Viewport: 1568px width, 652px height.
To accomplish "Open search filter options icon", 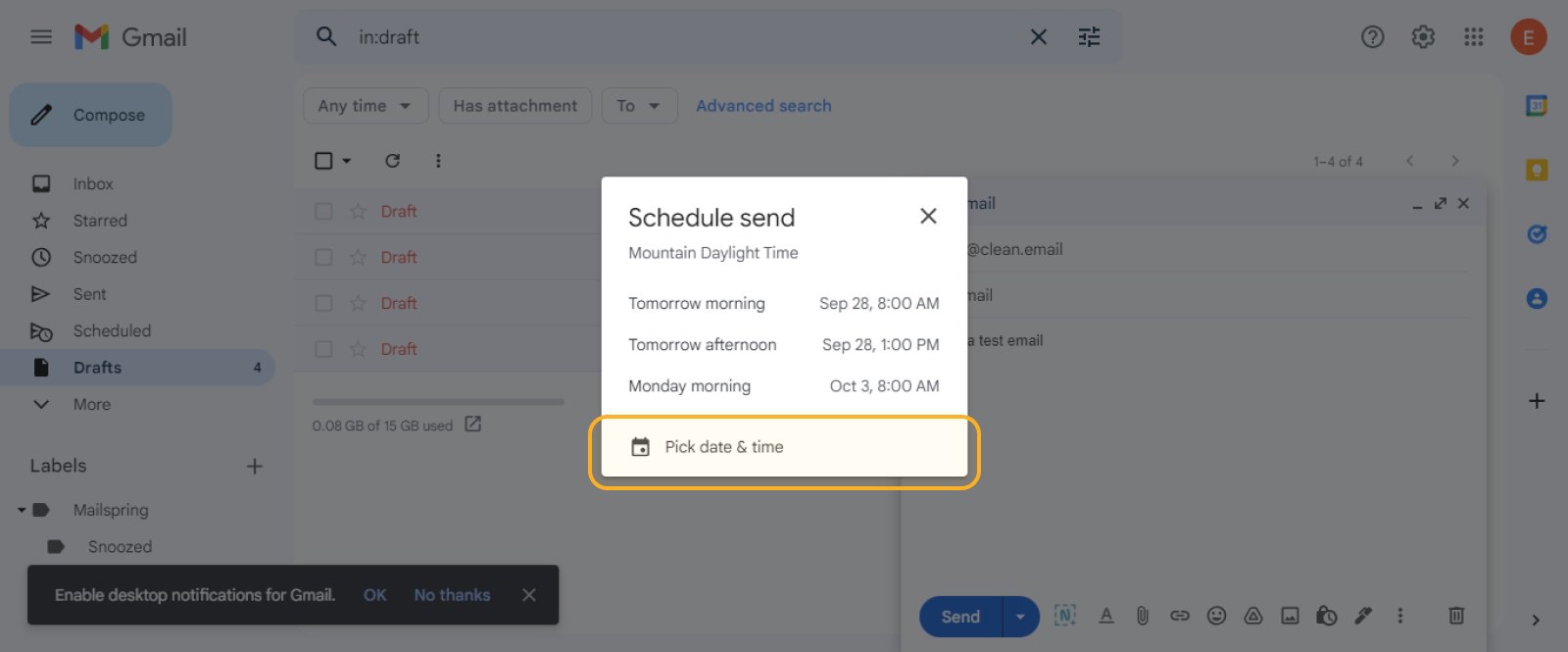I will tap(1088, 36).
